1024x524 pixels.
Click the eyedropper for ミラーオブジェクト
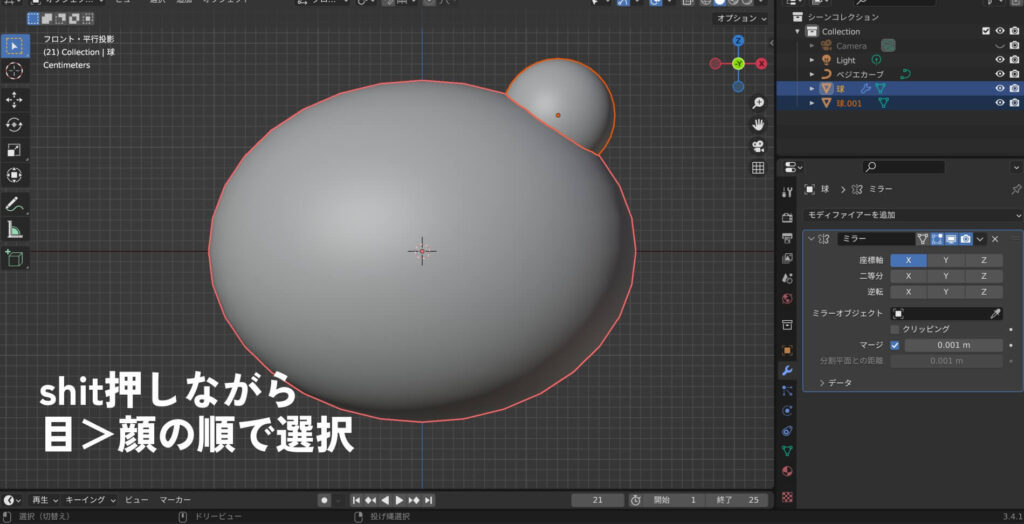point(995,314)
